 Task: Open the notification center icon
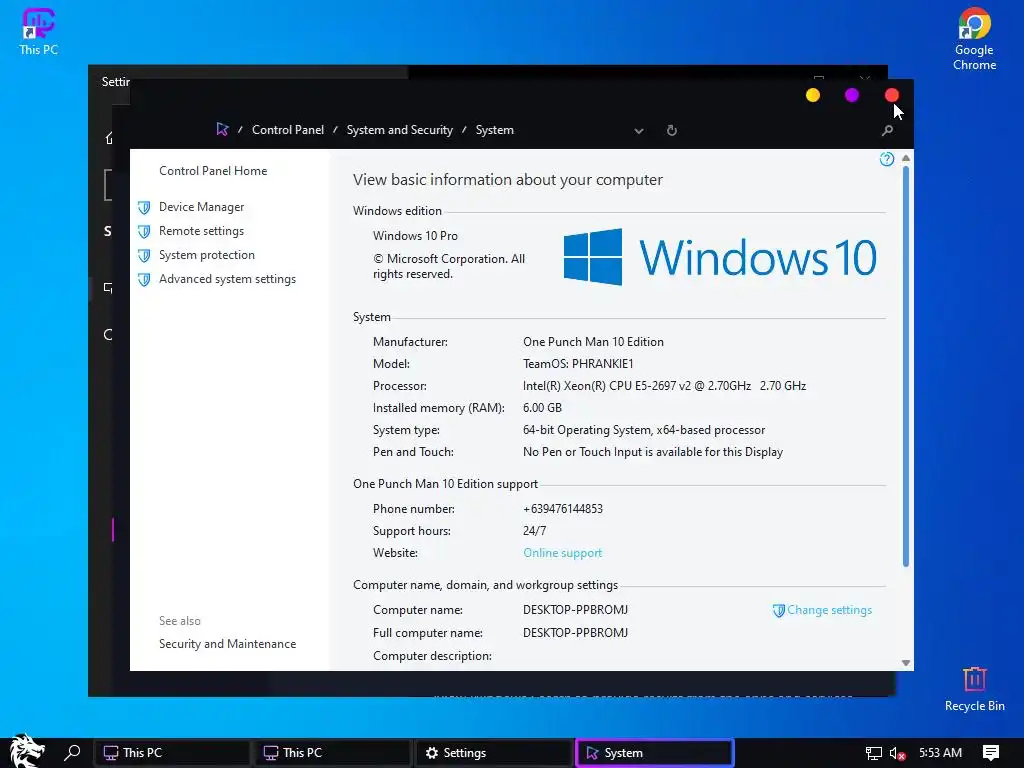(991, 753)
